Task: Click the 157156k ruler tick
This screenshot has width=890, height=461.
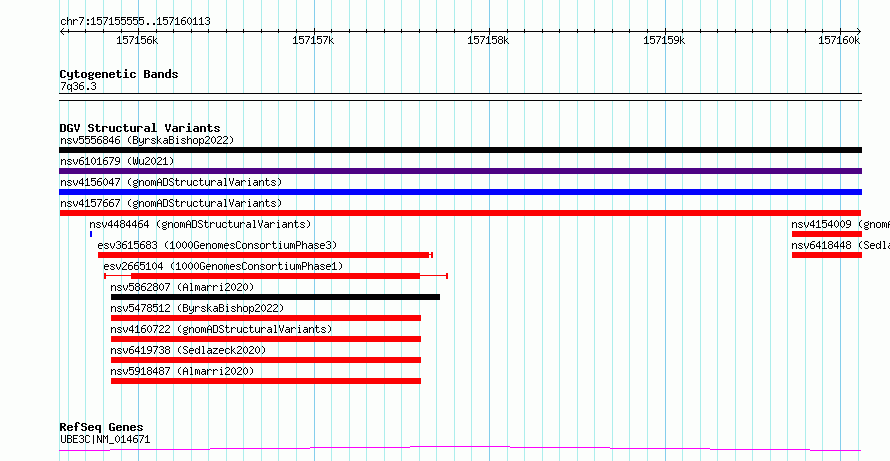Action: tap(137, 40)
